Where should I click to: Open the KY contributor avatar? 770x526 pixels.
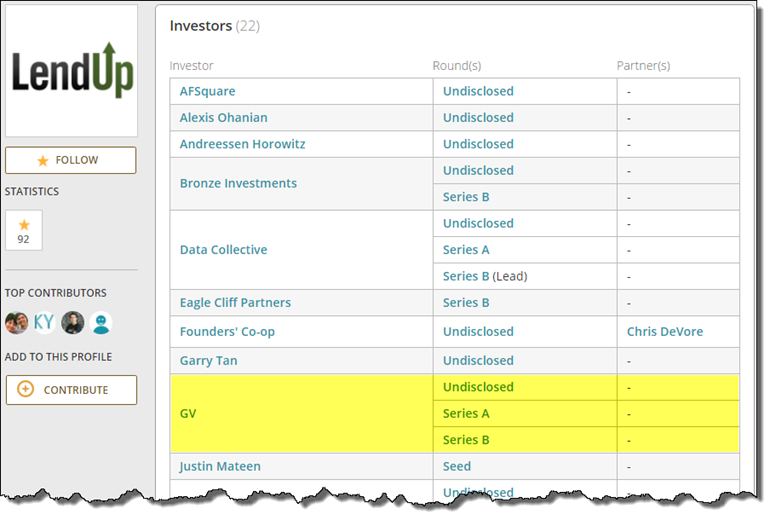(44, 323)
